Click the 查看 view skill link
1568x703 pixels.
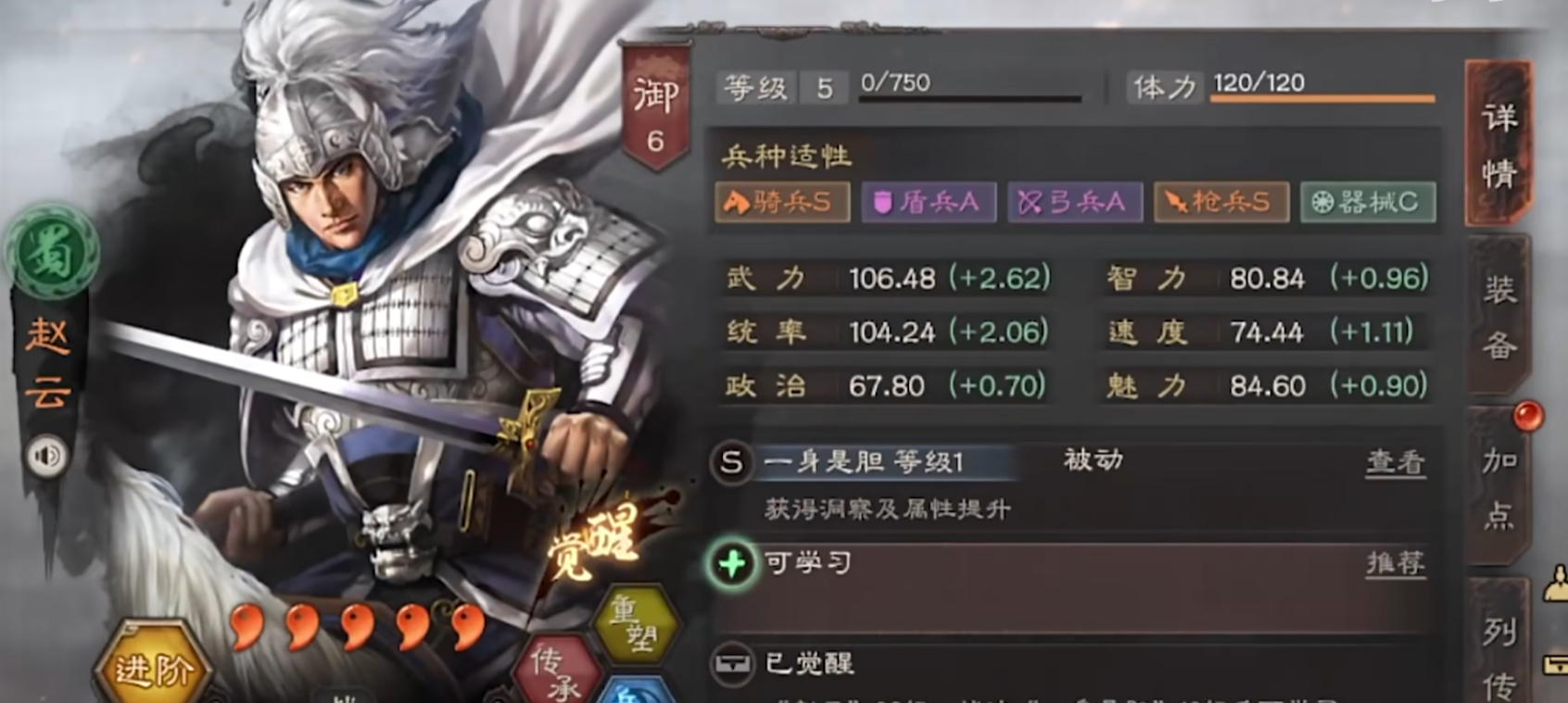[1395, 462]
